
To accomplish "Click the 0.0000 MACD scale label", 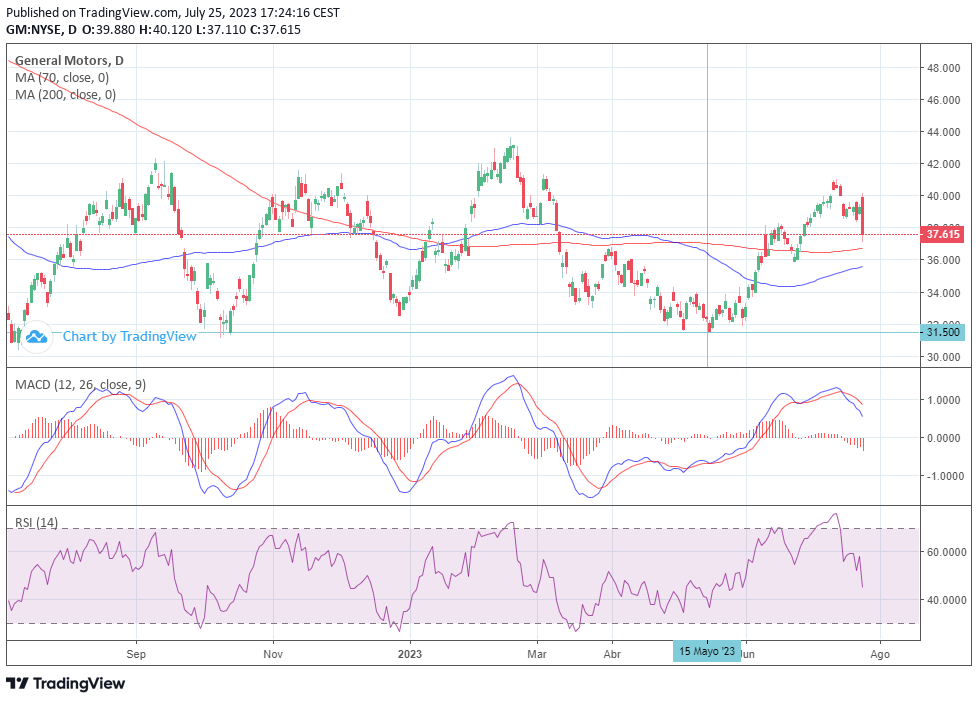I will (x=945, y=438).
